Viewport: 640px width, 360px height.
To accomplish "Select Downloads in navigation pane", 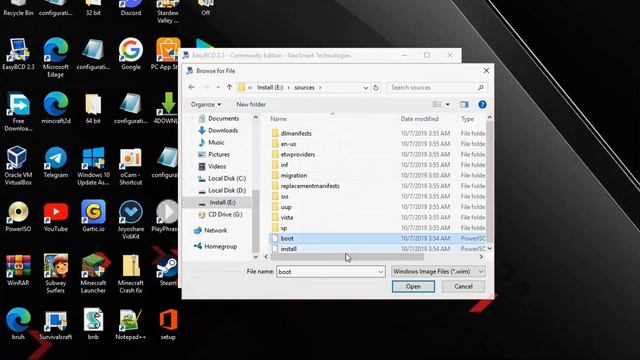I will pyautogui.click(x=223, y=131).
